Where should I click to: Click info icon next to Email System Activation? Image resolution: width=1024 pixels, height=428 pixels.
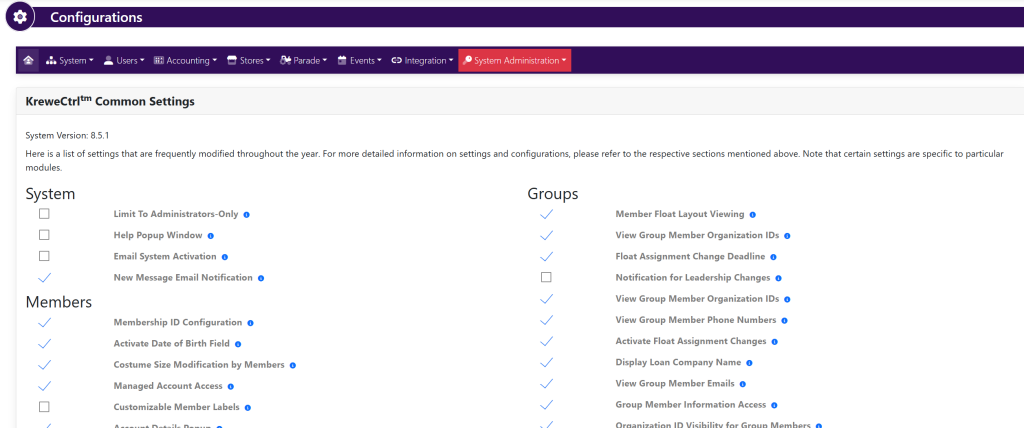[x=225, y=257]
